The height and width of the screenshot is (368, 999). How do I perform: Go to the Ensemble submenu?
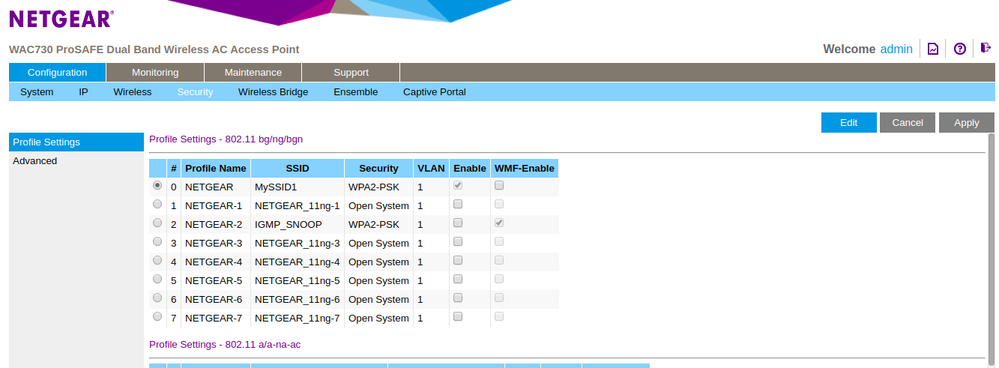click(356, 92)
